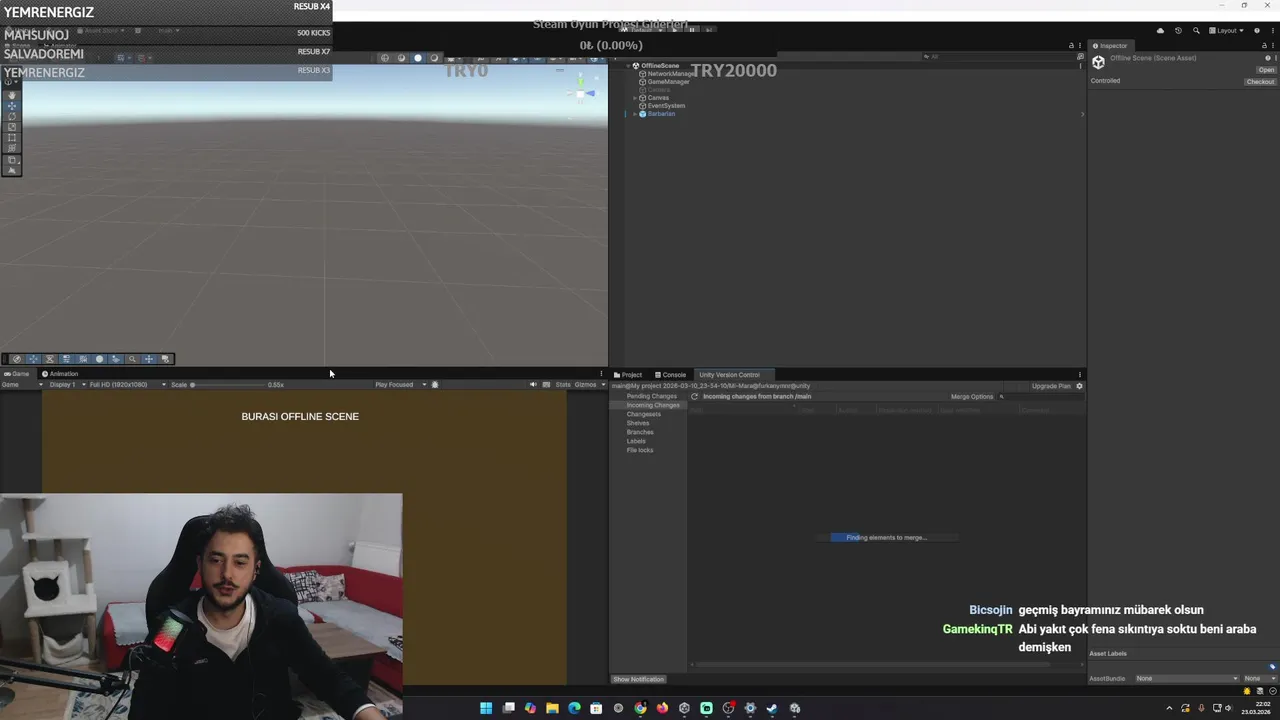Select the Inspector tab
This screenshot has width=1280, height=720.
[x=1109, y=46]
